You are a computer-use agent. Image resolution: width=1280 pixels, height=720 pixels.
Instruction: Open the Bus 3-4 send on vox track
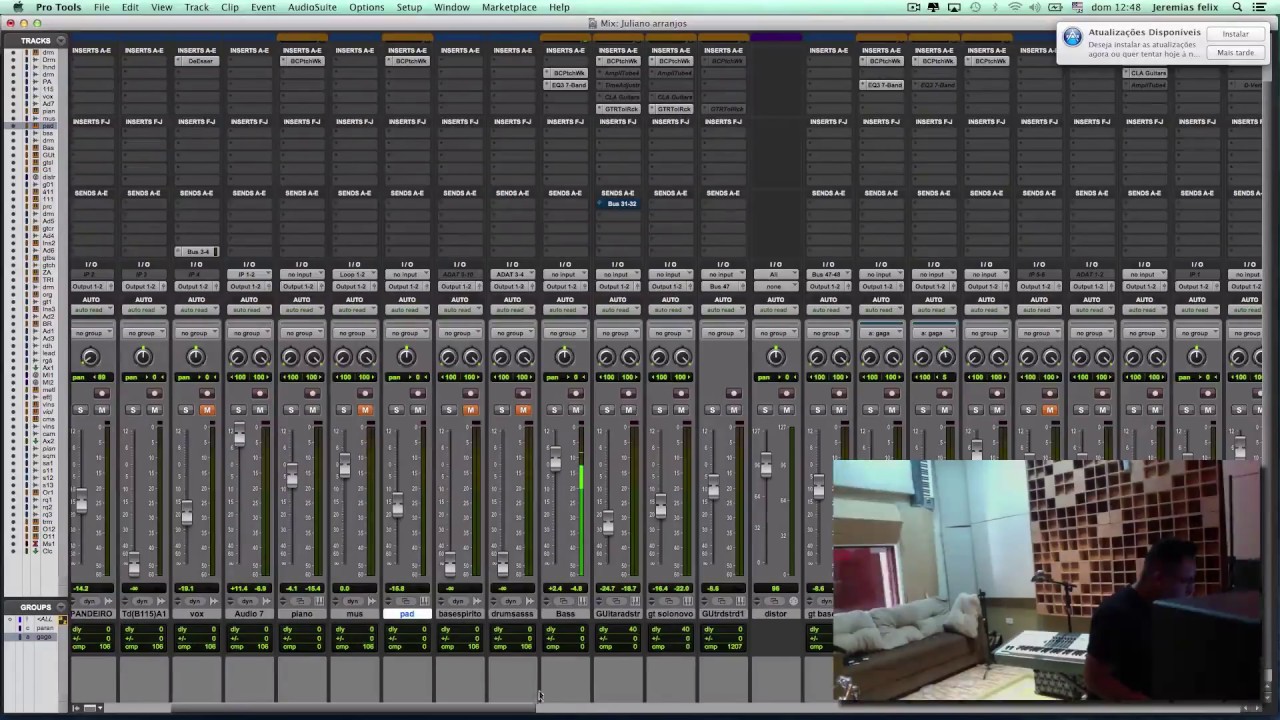click(x=197, y=252)
